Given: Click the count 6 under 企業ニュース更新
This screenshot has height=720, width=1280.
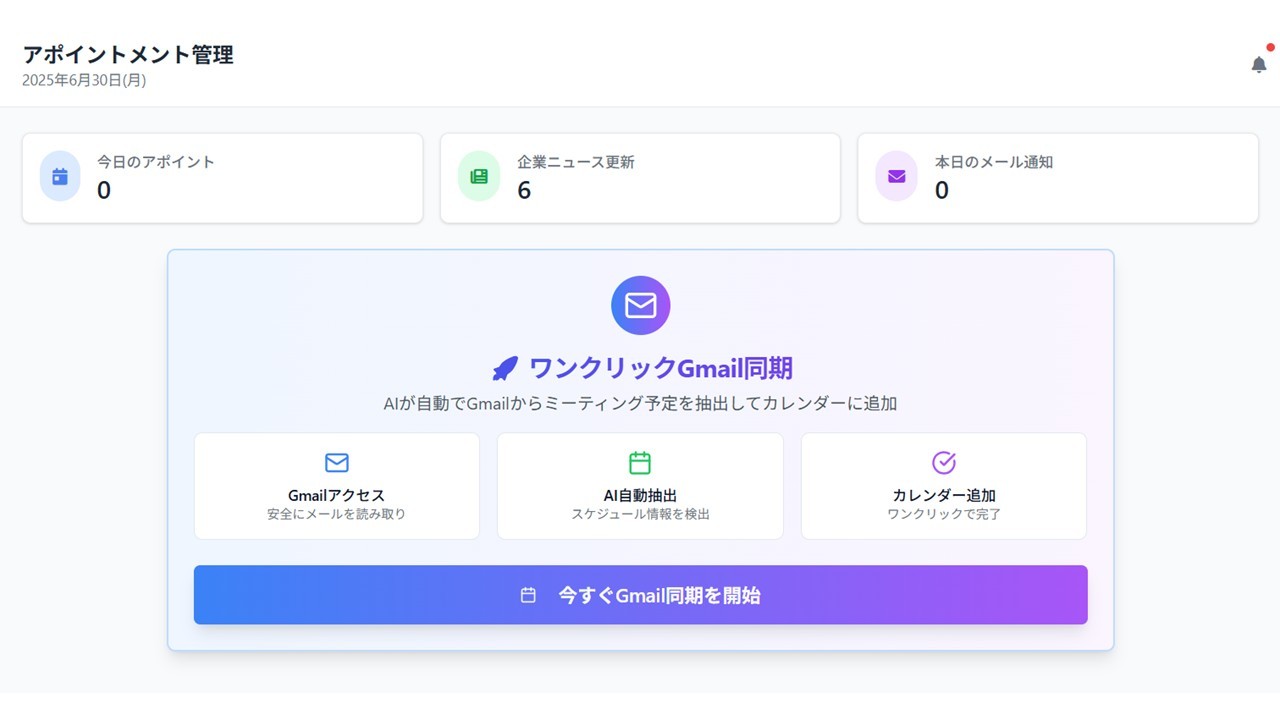Looking at the screenshot, I should pyautogui.click(x=524, y=190).
